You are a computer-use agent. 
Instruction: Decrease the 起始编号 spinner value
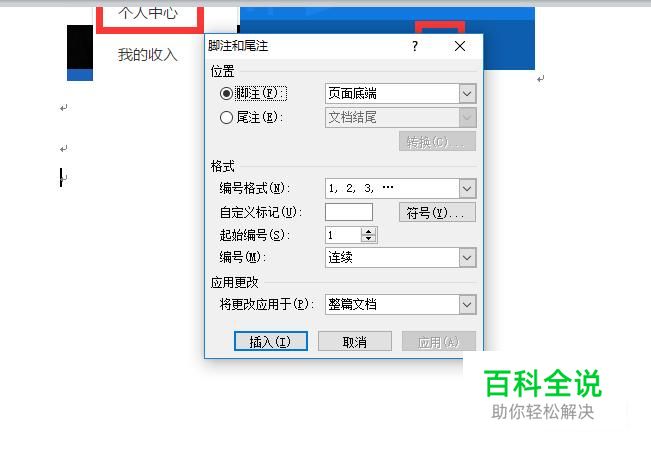[x=368, y=239]
